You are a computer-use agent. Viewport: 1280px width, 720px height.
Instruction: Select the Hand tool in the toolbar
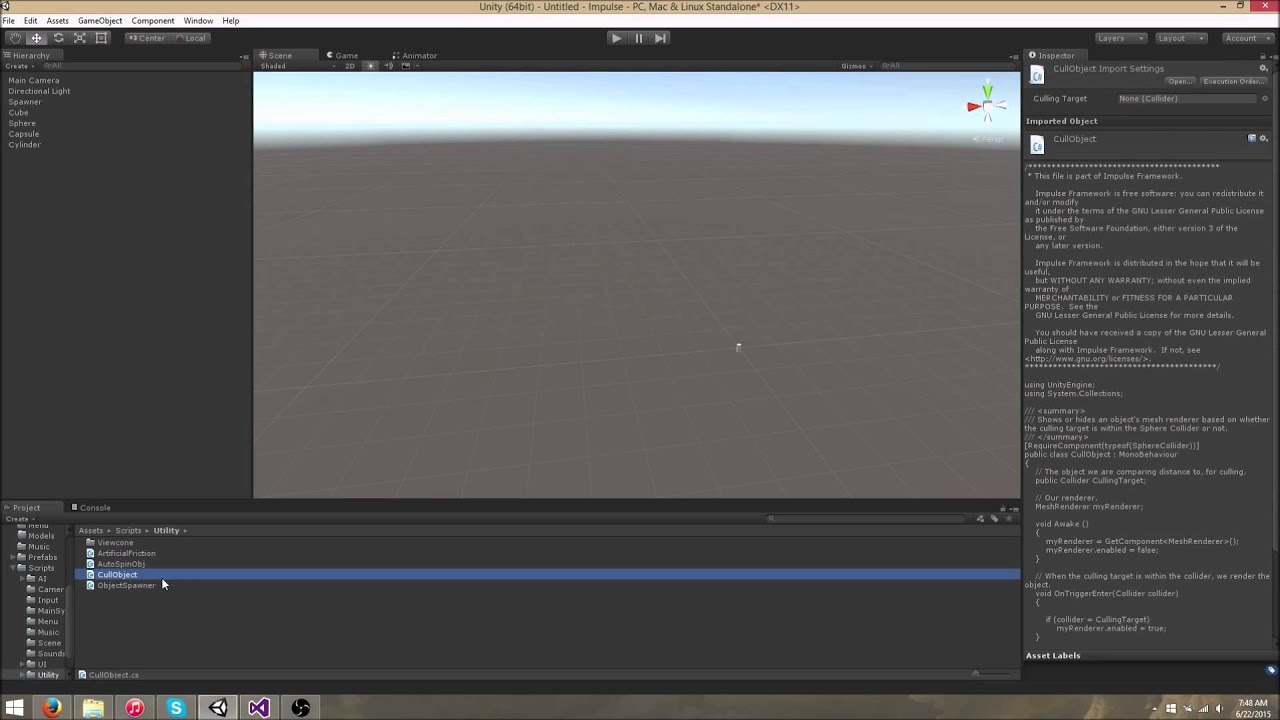15,38
